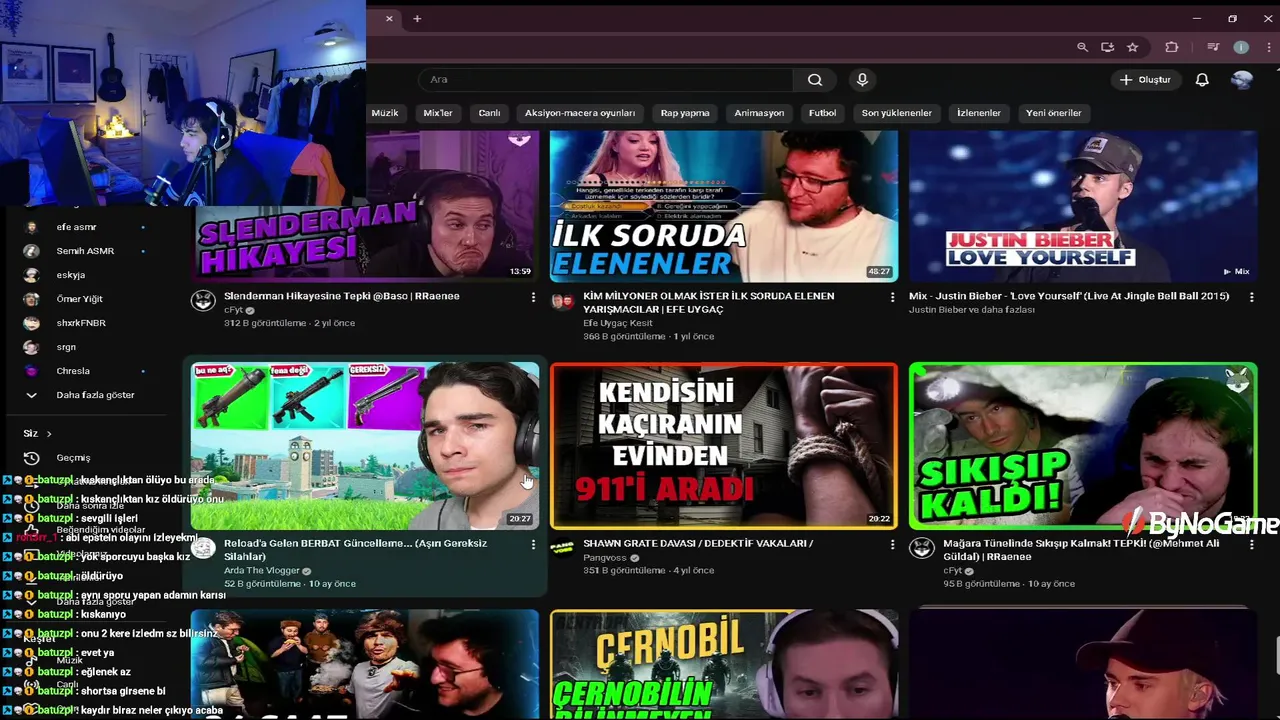This screenshot has width=1280, height=720.
Task: Expand the Siz section chevron
Action: coord(48,433)
